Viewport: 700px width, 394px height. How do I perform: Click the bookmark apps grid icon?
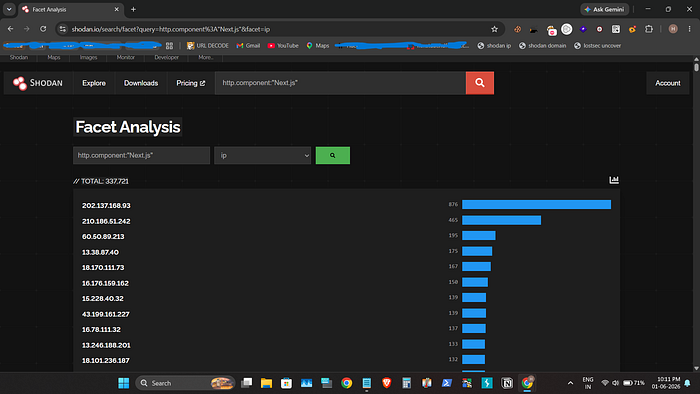[169, 46]
